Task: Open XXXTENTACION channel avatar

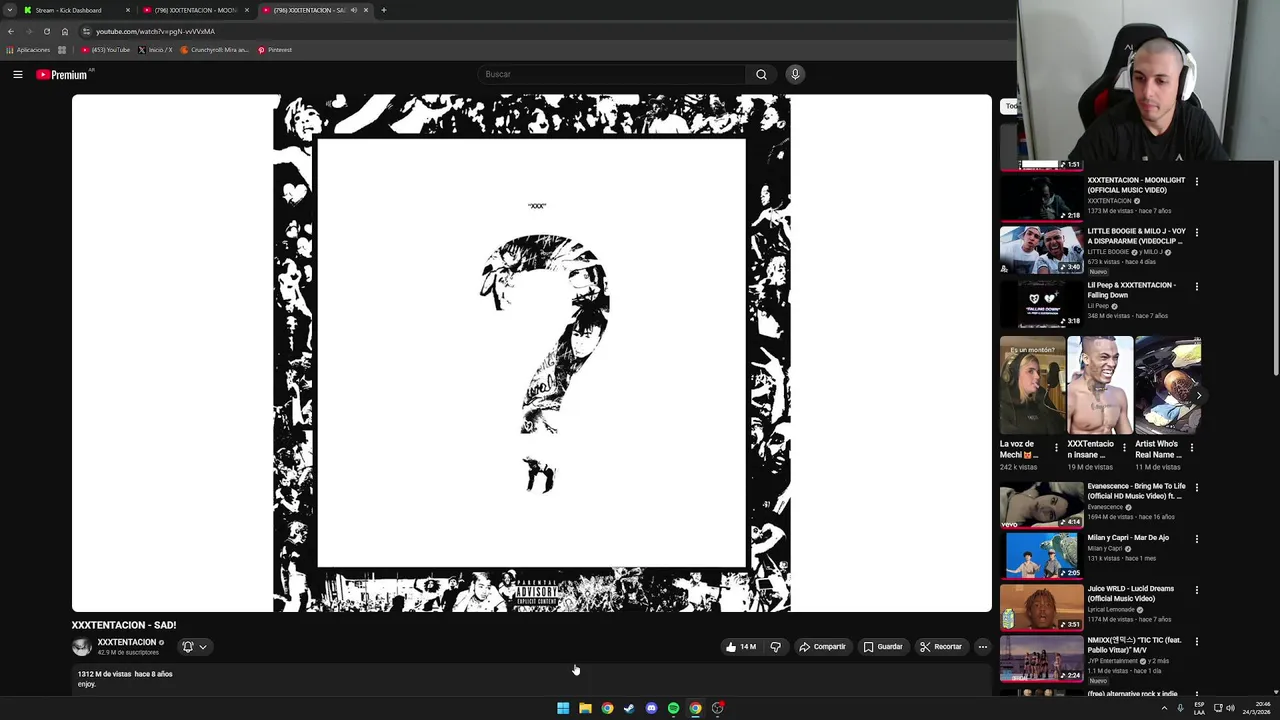Action: [x=81, y=647]
